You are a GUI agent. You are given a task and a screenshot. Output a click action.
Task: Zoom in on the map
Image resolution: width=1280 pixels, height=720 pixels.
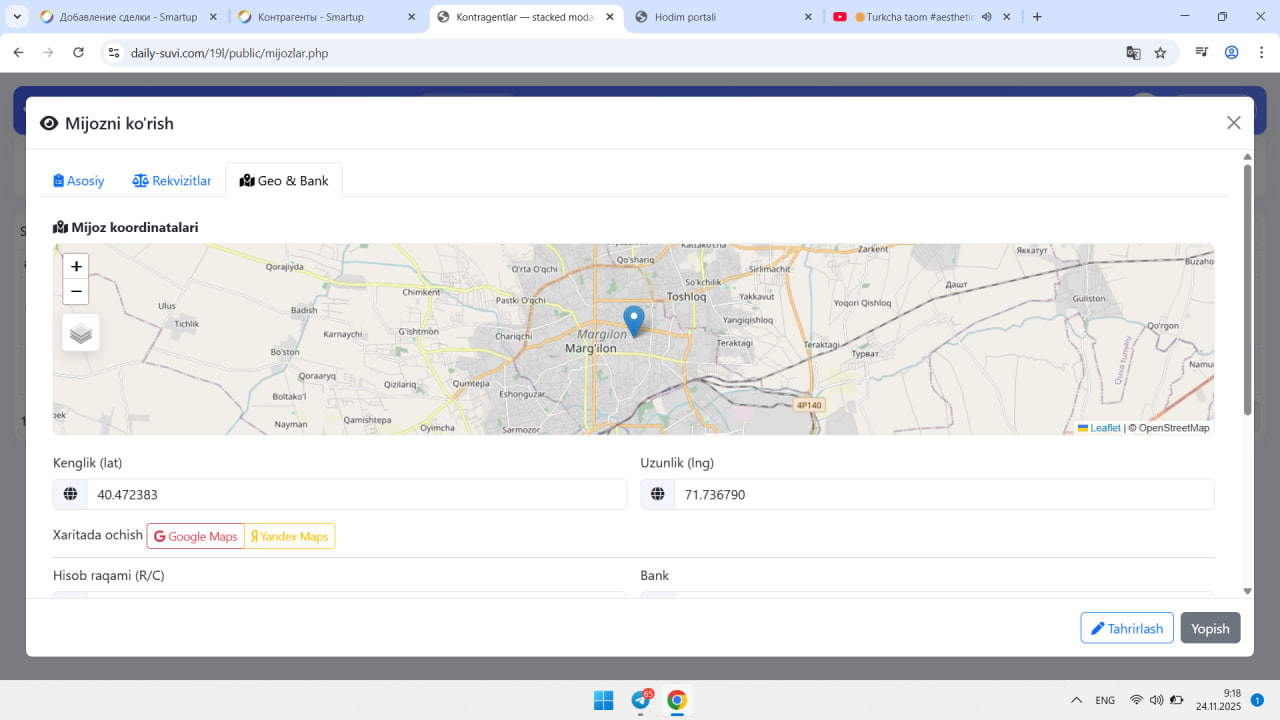click(x=76, y=267)
